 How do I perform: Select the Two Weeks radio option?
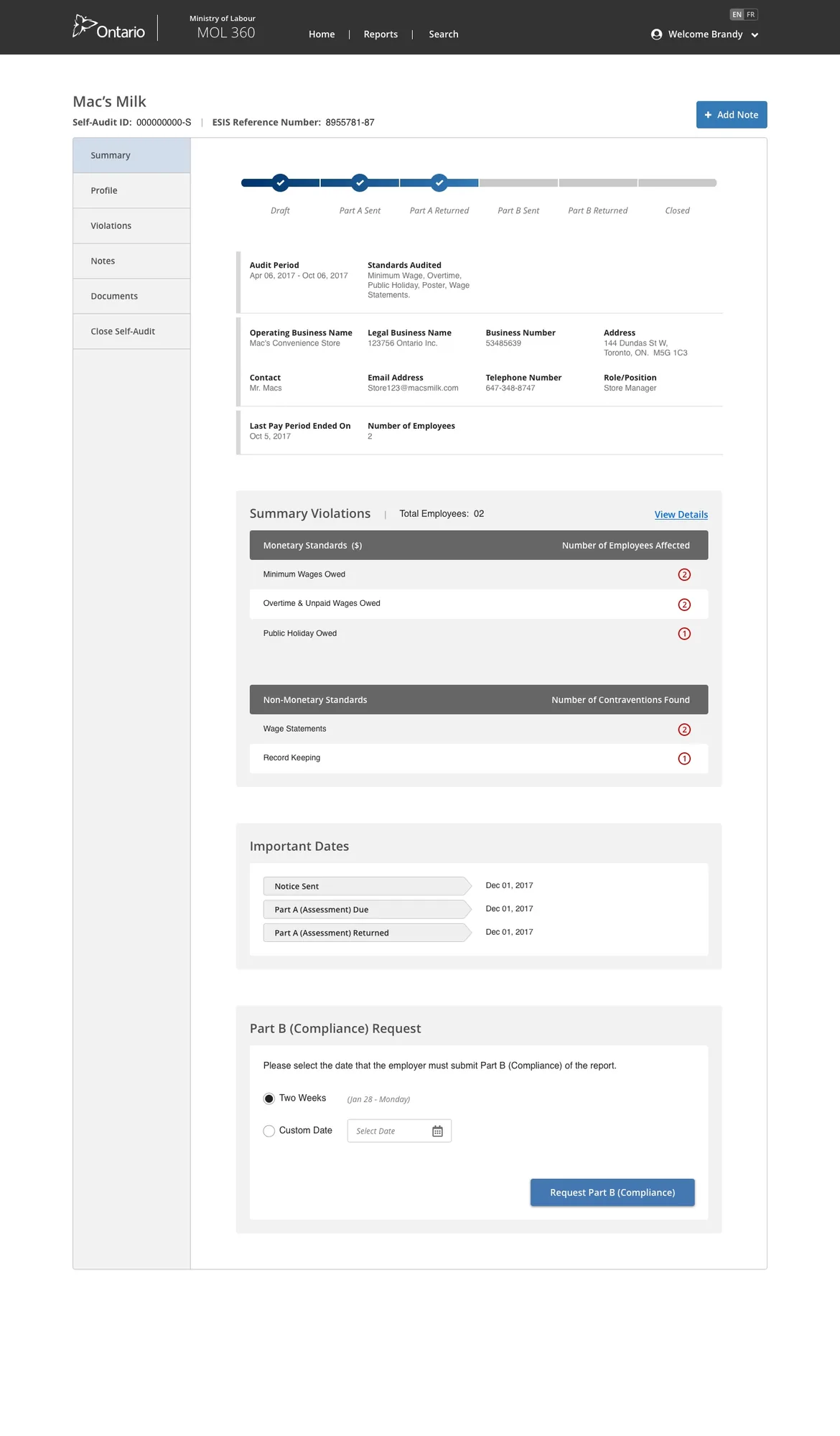pos(269,1099)
